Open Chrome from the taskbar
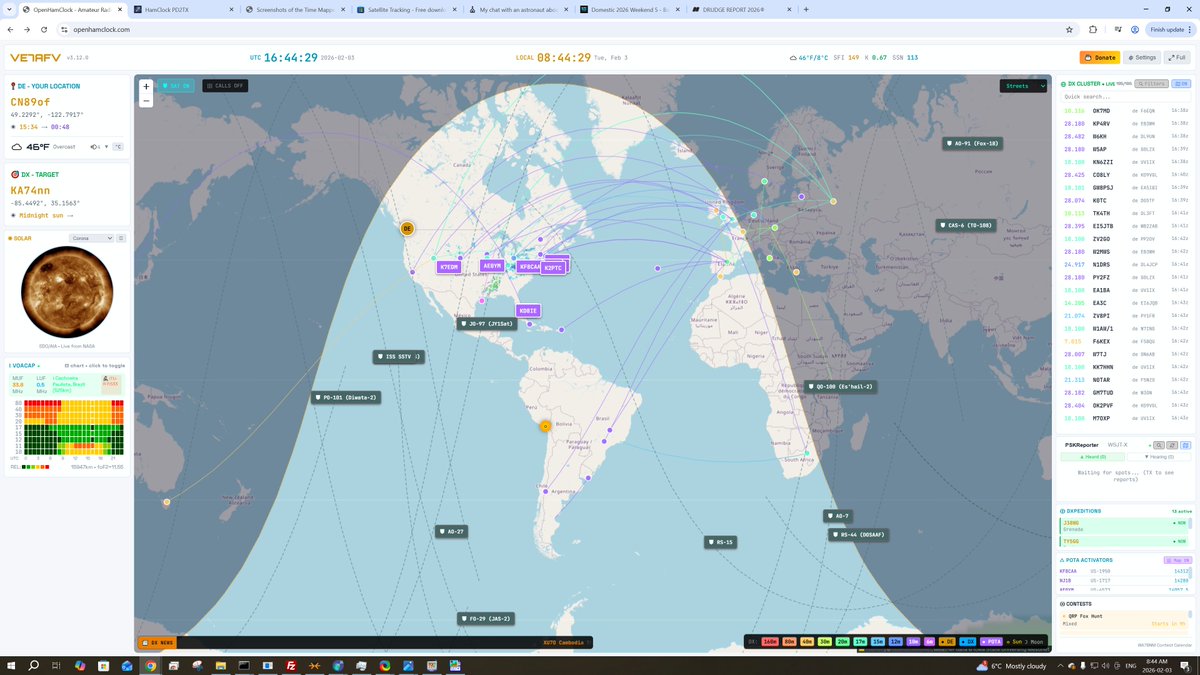The width and height of the screenshot is (1200, 675). tap(150, 665)
